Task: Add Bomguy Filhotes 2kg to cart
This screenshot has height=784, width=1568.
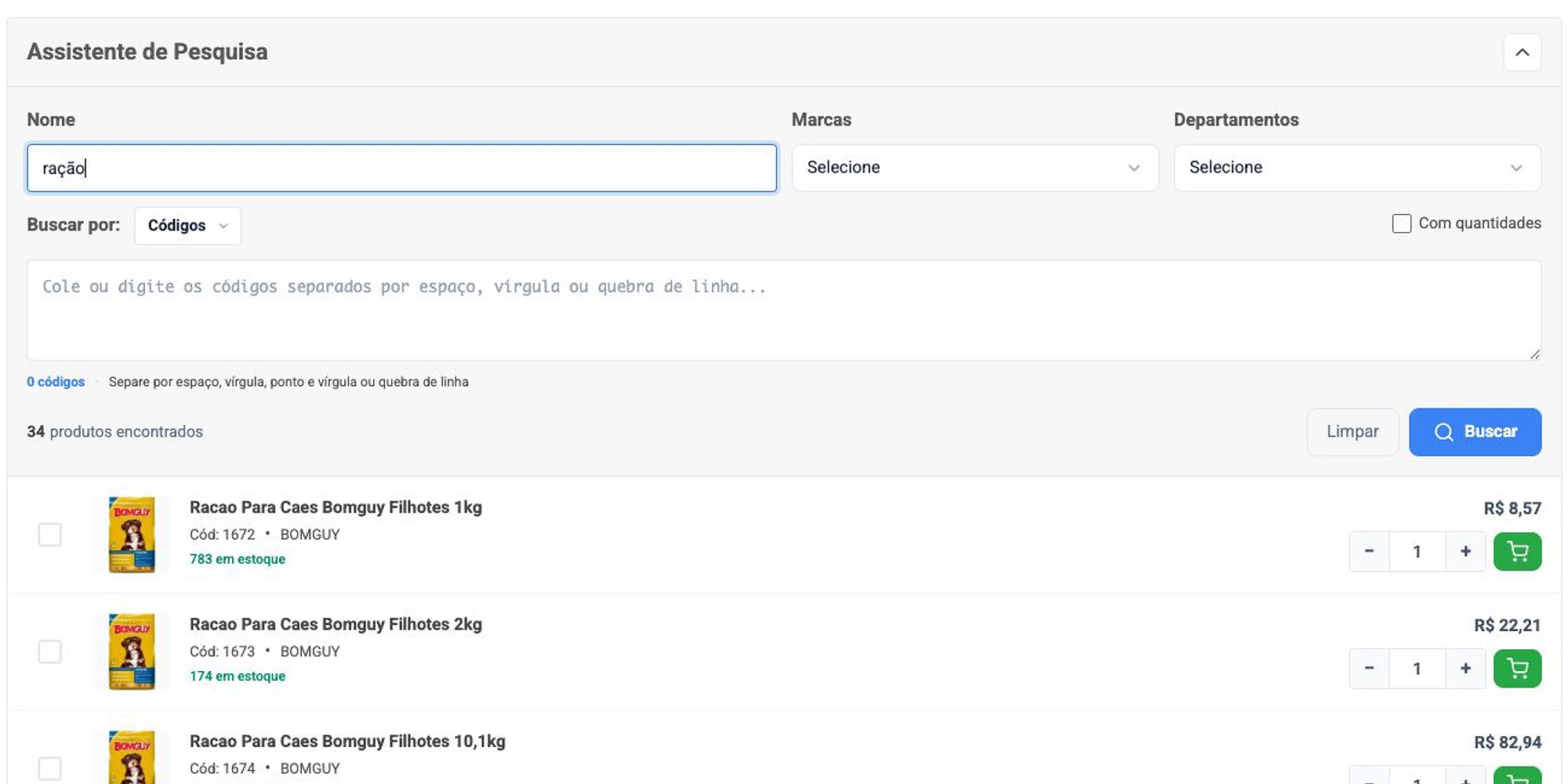Action: (x=1517, y=669)
